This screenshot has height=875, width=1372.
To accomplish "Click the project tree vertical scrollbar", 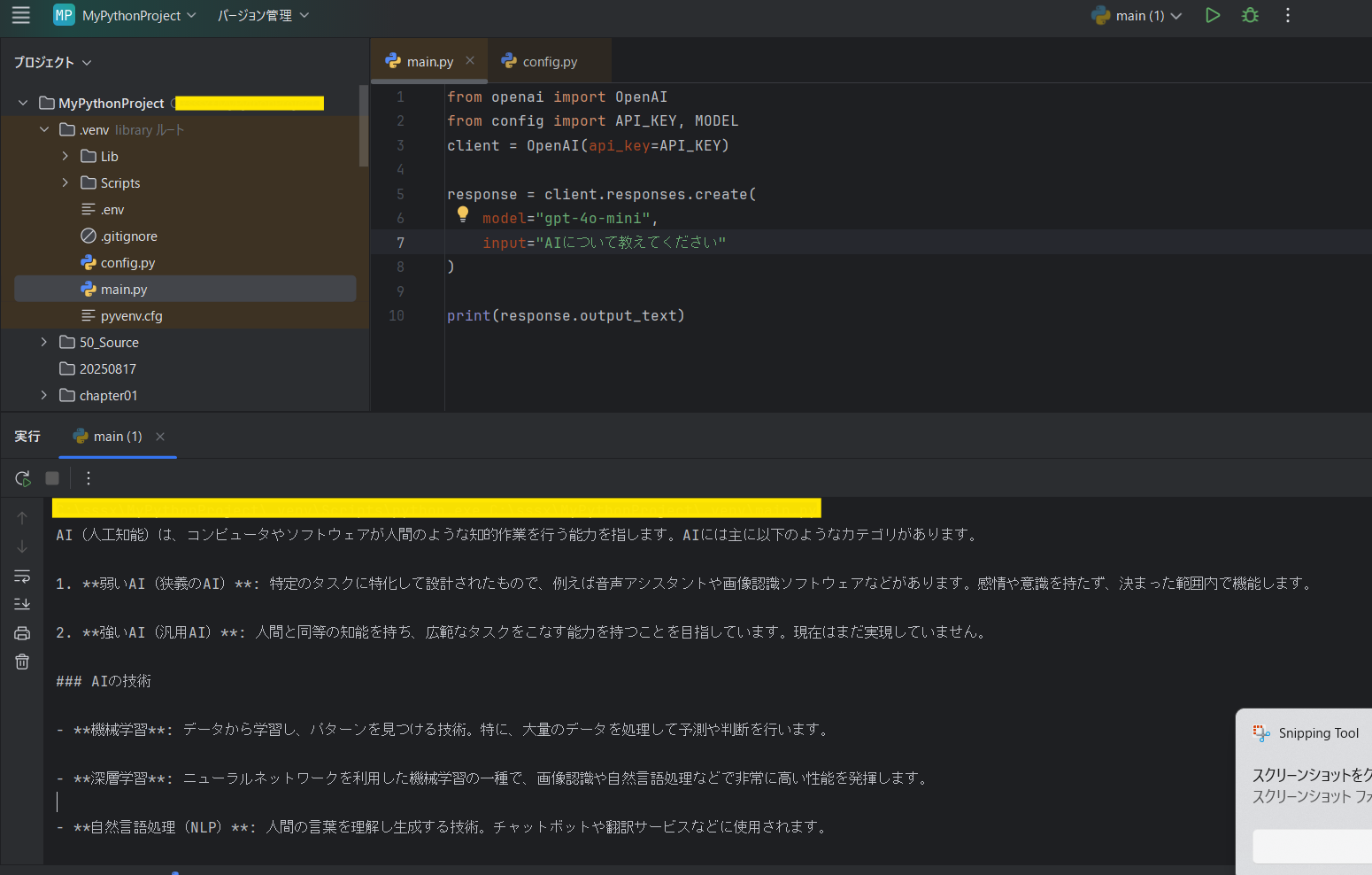I will (363, 126).
